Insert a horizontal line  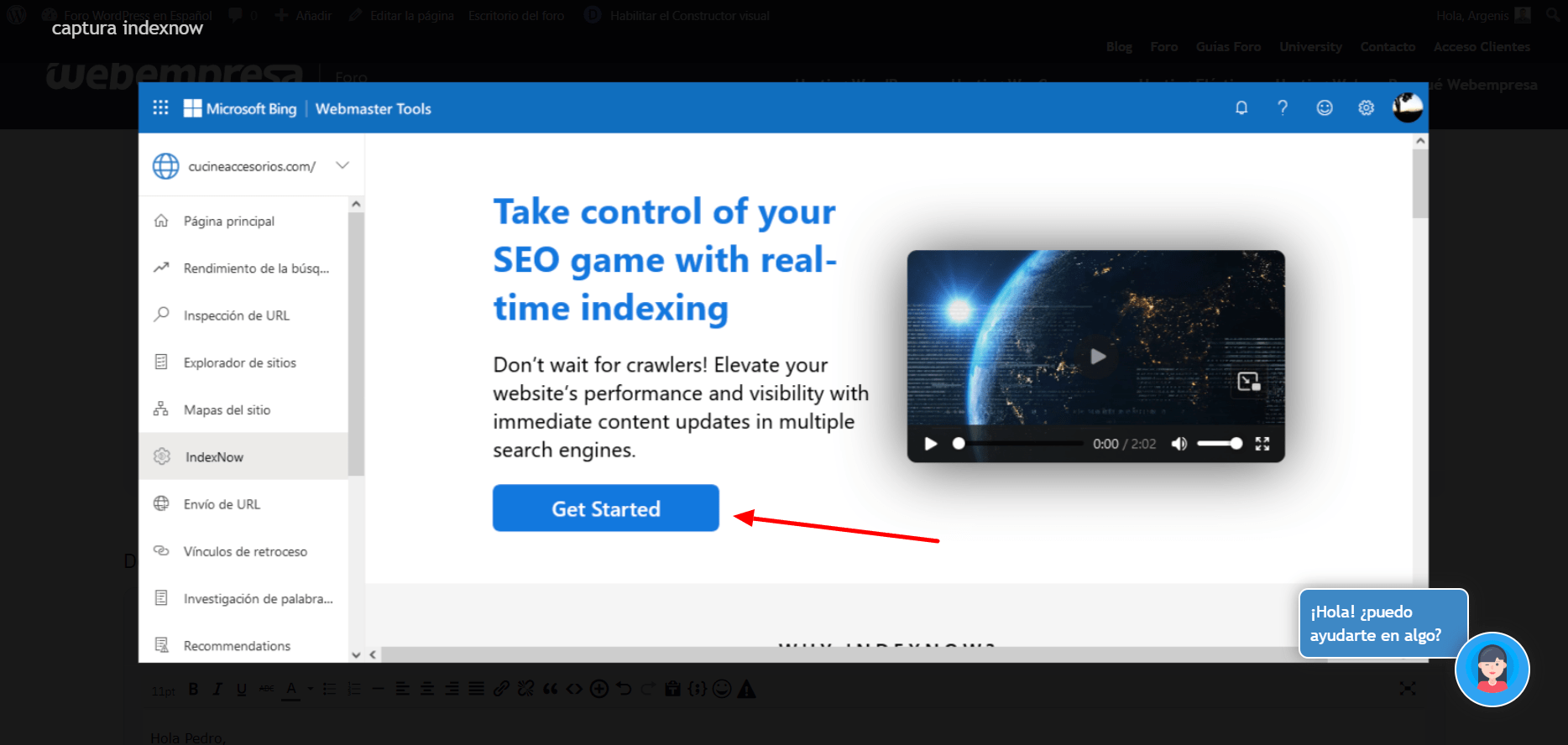pyautogui.click(x=378, y=689)
